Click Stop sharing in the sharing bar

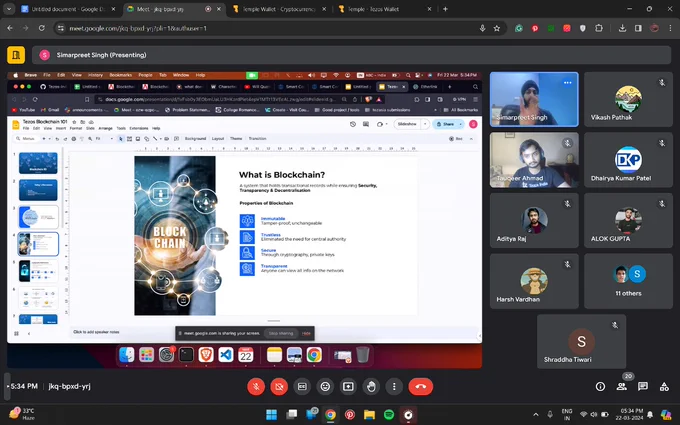(281, 333)
